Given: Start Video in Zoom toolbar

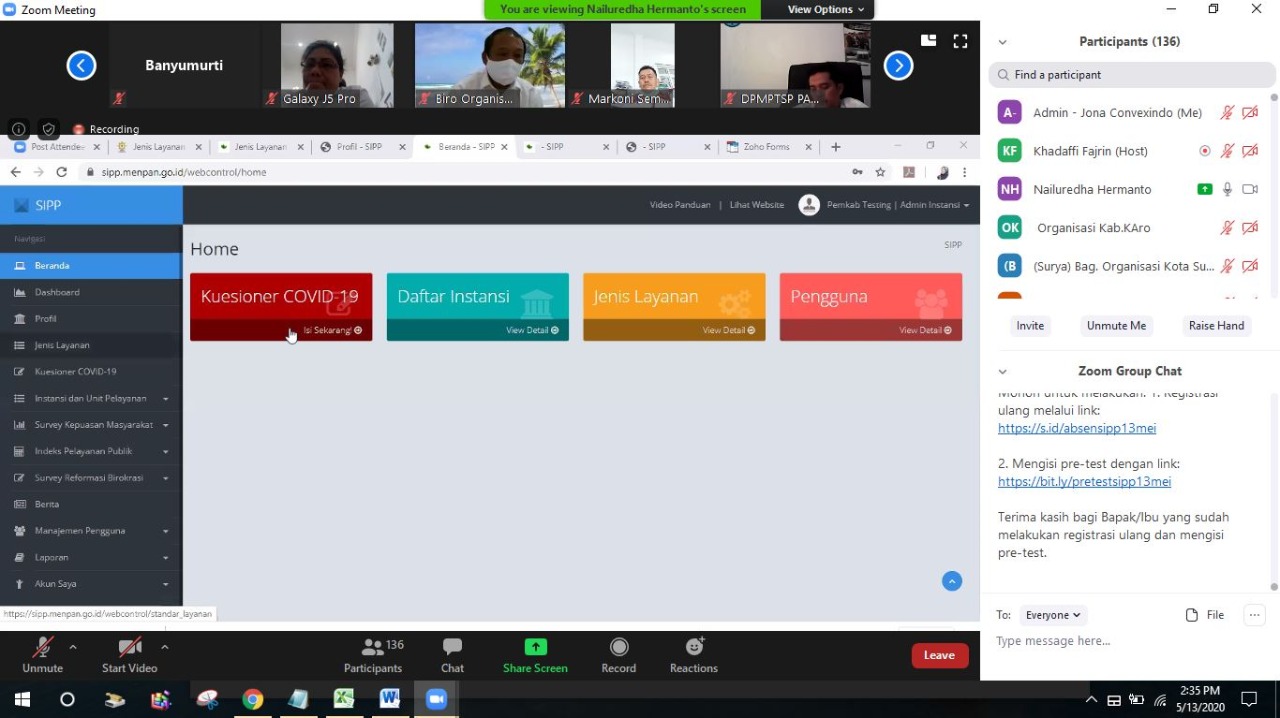Looking at the screenshot, I should [129, 654].
